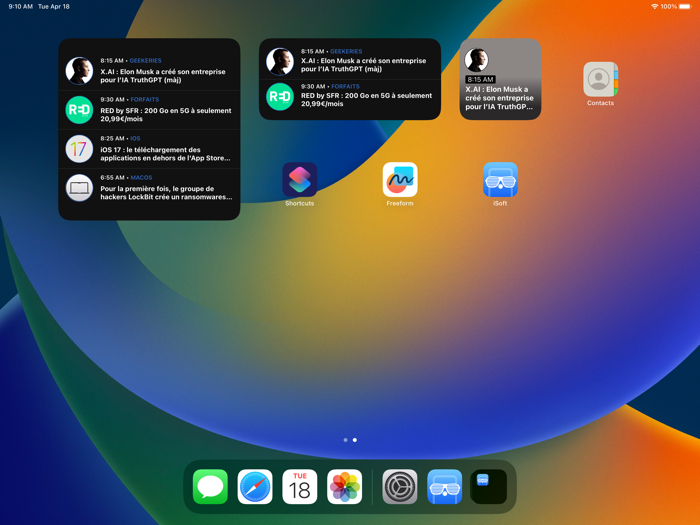Screen dimensions: 700x525
Task: Tap the Tue Apr 18 date in status bar
Action: click(x=54, y=7)
